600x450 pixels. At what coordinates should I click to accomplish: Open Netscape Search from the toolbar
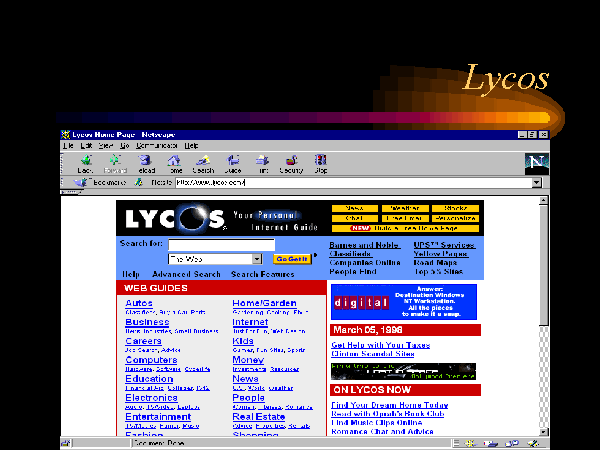(x=203, y=162)
